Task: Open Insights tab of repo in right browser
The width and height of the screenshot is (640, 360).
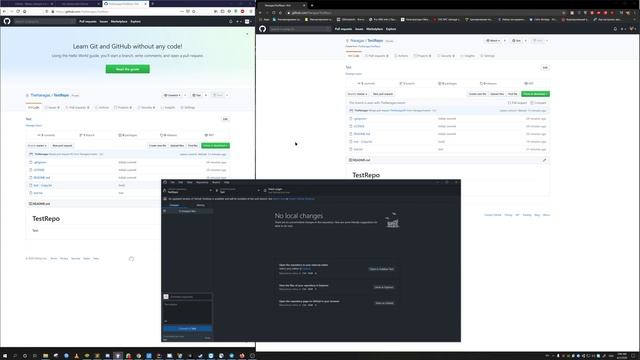Action: pos(469,56)
